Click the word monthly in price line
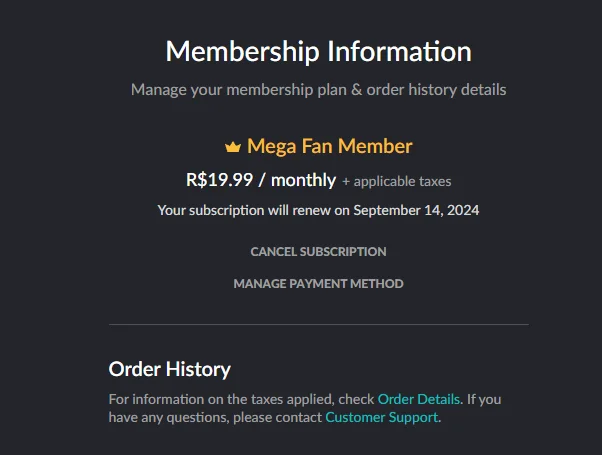The image size is (602, 455). point(303,180)
